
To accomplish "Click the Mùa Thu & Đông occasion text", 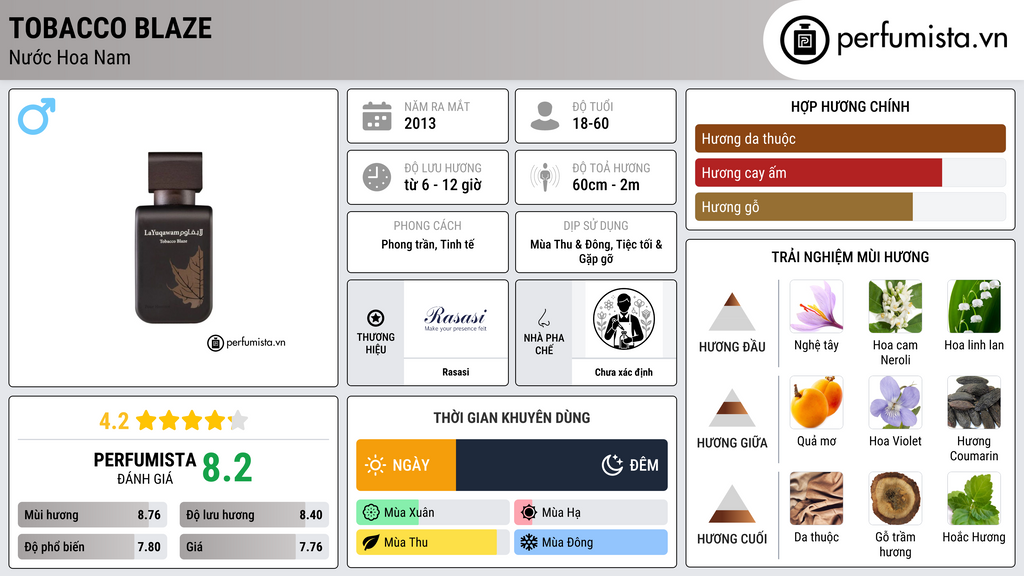I will (x=596, y=251).
